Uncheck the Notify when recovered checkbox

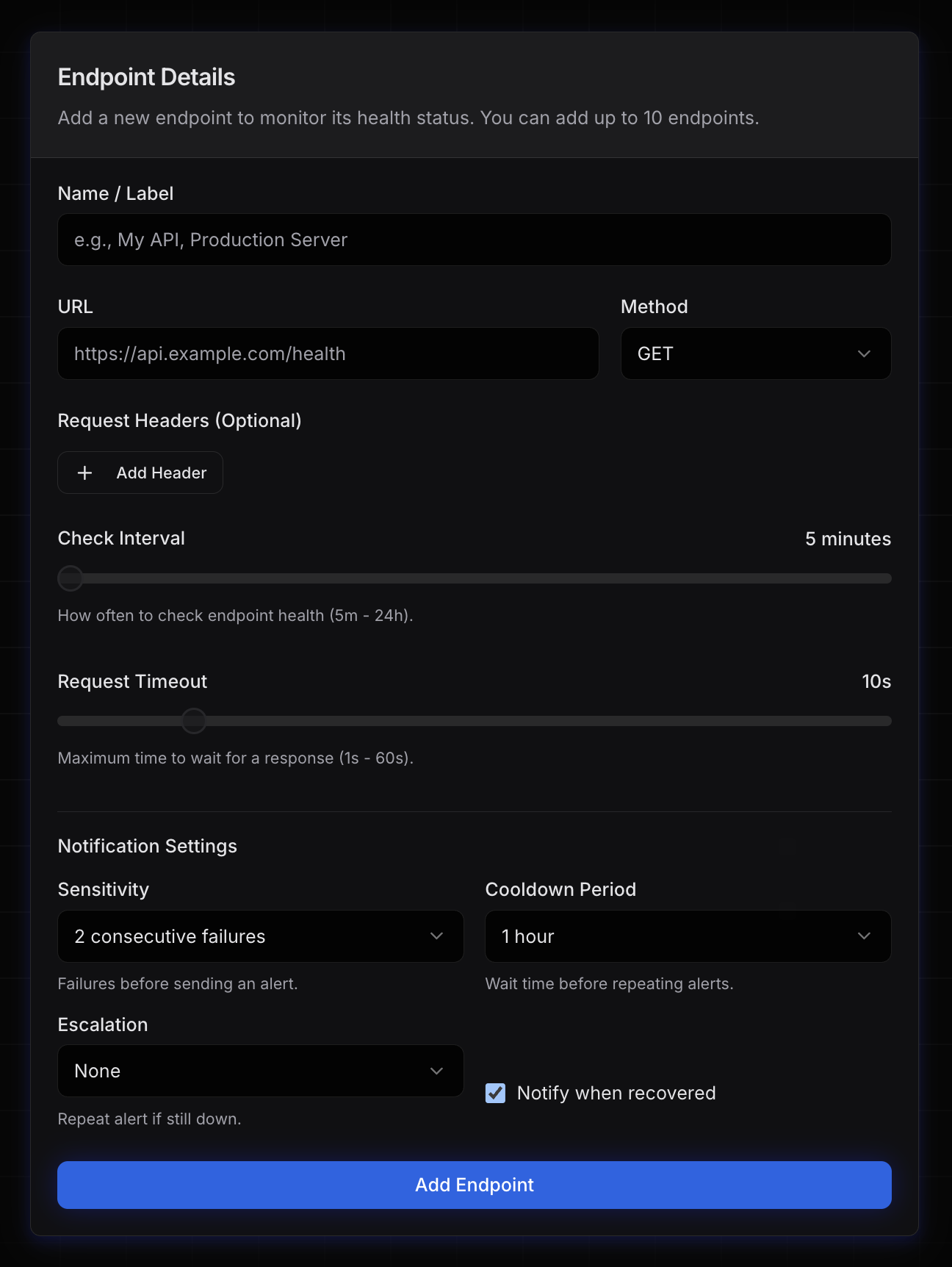496,1093
